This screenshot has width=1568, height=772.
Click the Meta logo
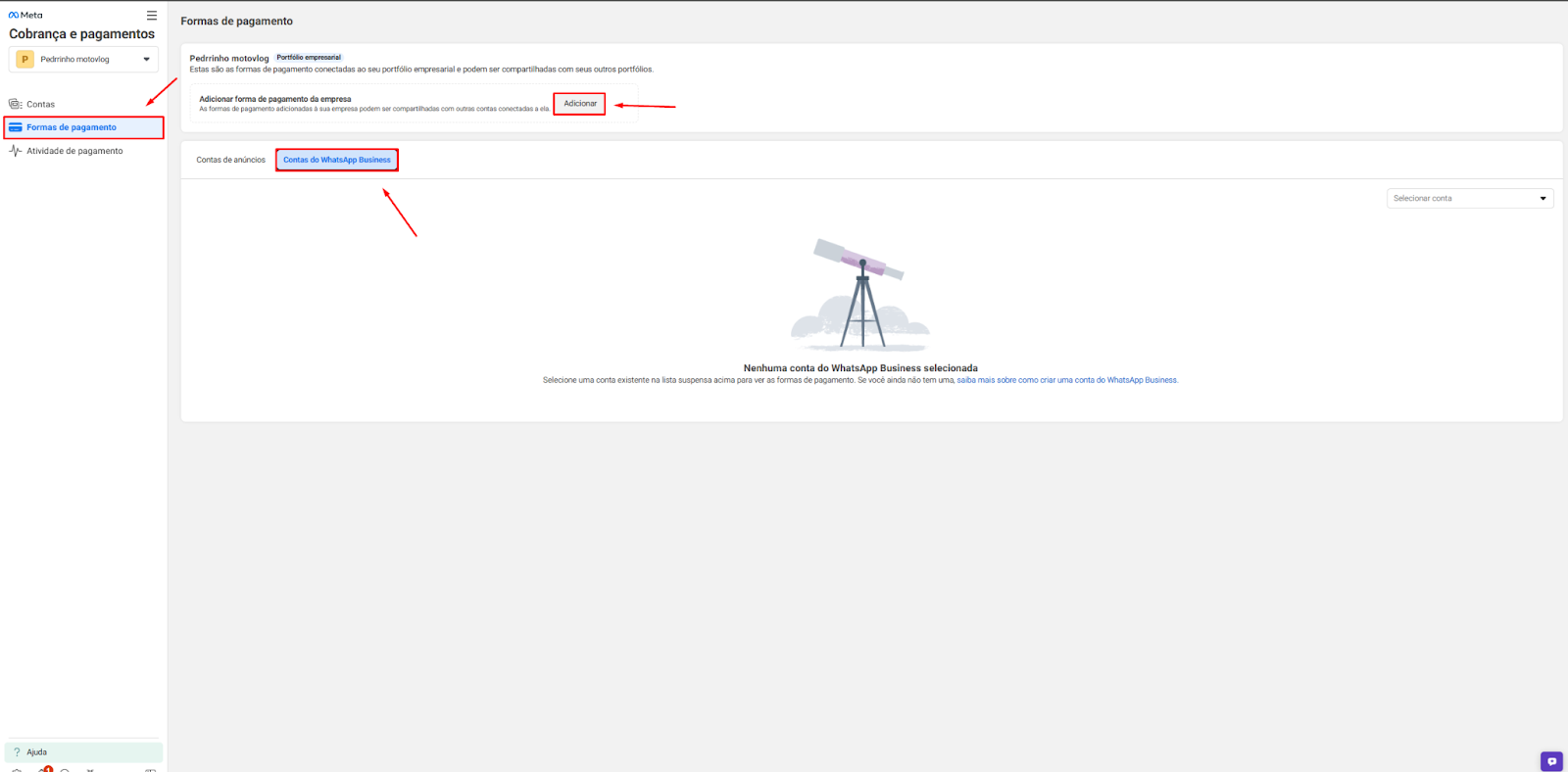click(25, 15)
